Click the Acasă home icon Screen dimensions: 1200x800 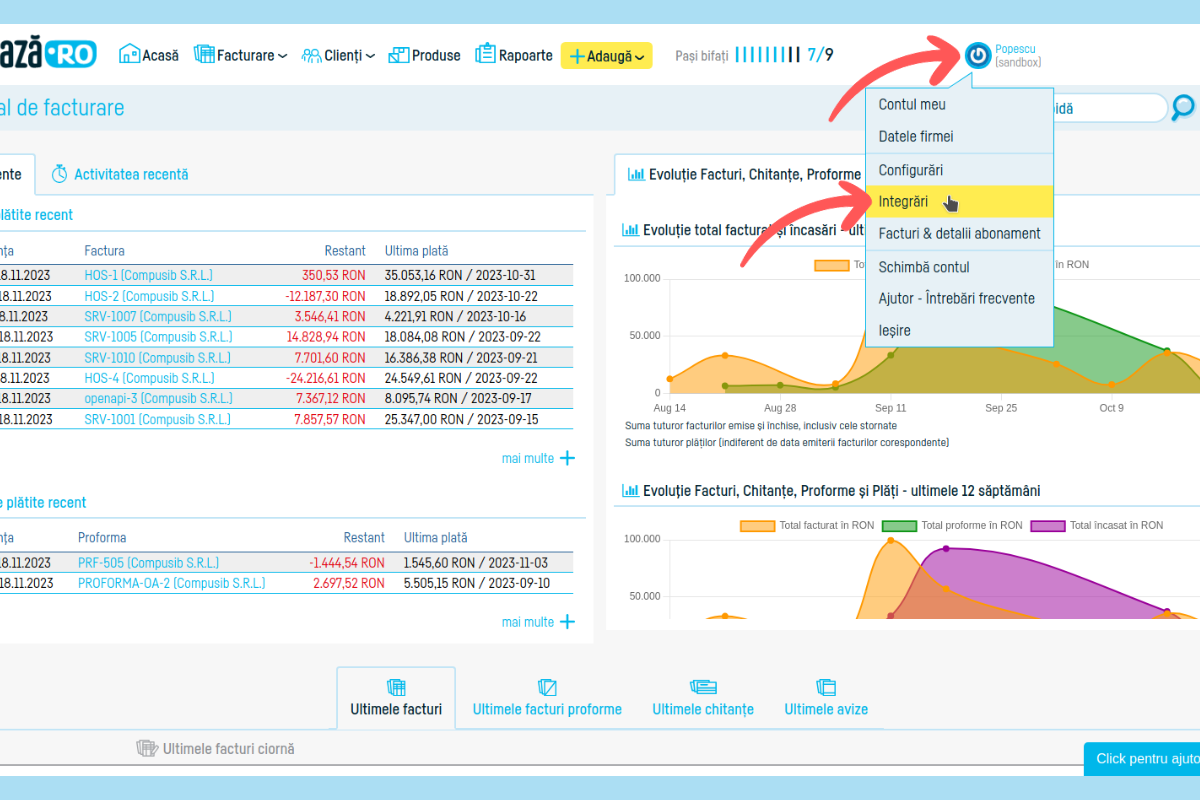(129, 54)
